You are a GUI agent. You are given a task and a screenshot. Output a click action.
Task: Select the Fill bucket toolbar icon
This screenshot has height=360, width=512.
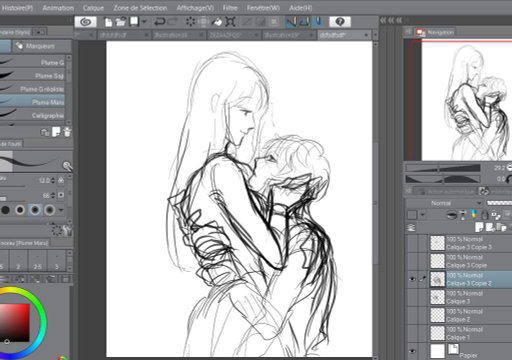click(x=217, y=22)
